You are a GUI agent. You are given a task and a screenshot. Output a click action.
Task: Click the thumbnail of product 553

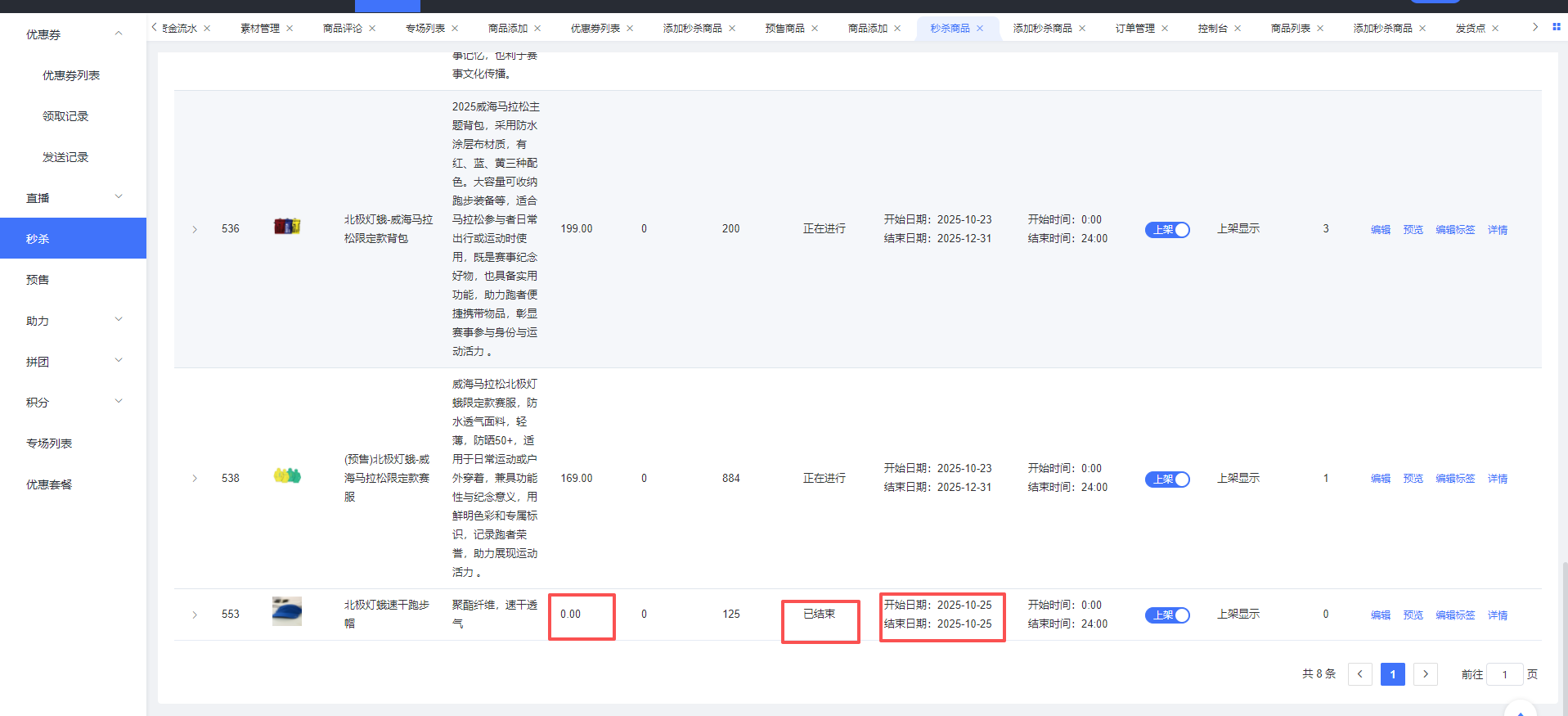coord(287,611)
